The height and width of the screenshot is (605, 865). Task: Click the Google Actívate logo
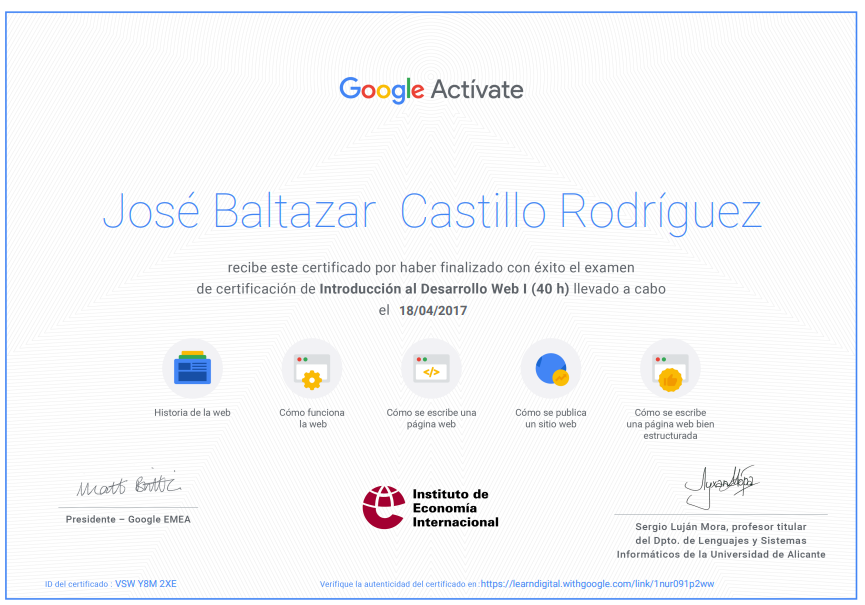pos(431,90)
